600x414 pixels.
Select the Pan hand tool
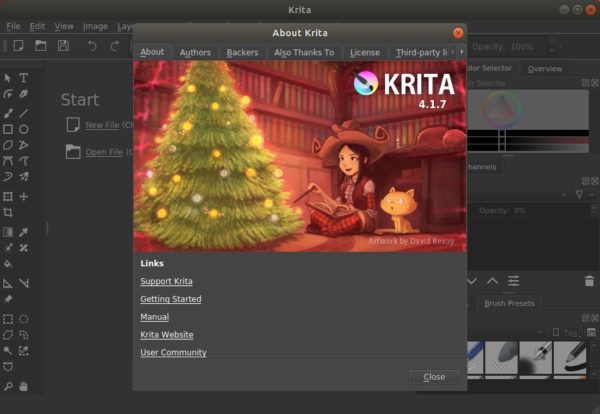click(24, 386)
